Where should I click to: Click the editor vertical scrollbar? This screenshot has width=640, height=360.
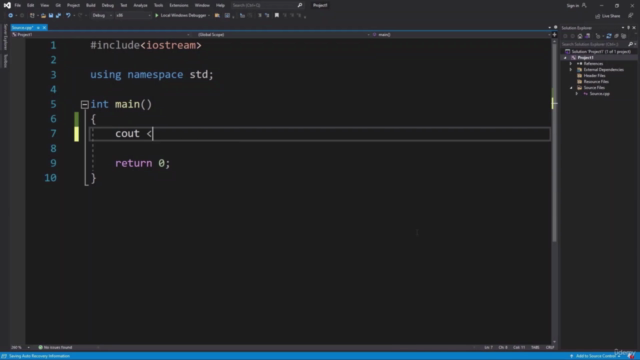tap(554, 143)
